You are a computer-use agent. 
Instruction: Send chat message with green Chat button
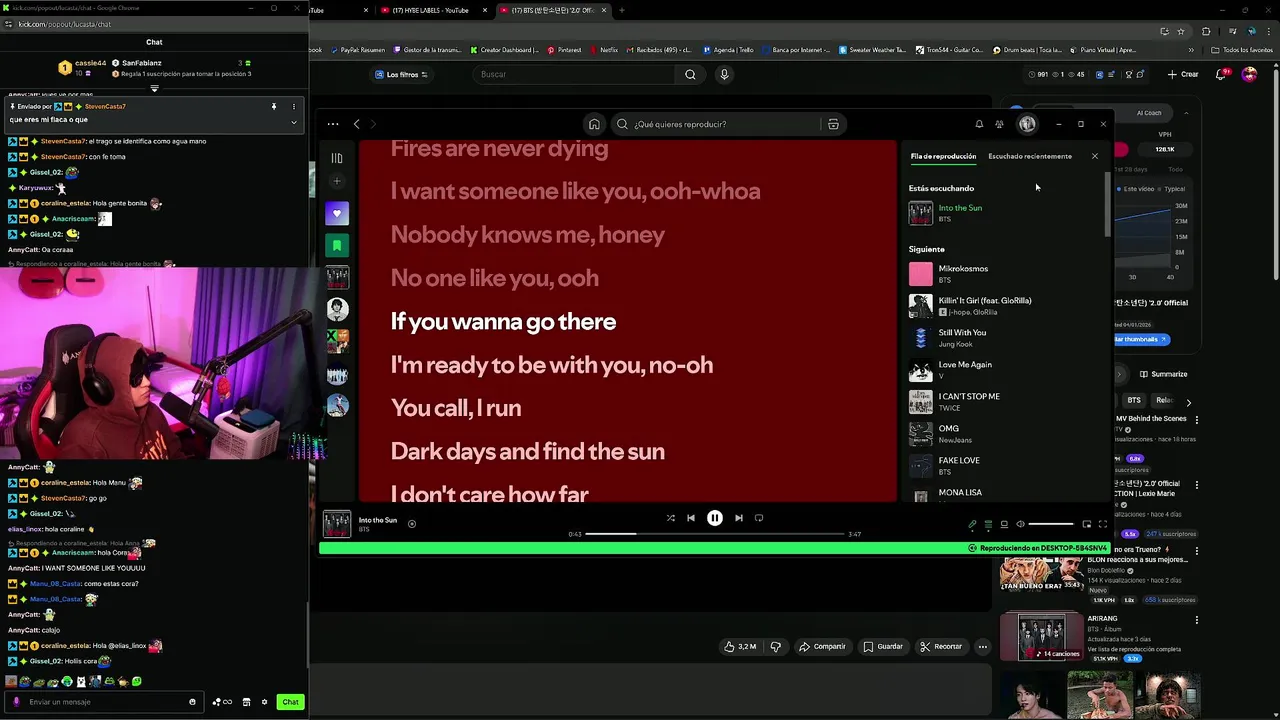pyautogui.click(x=290, y=702)
